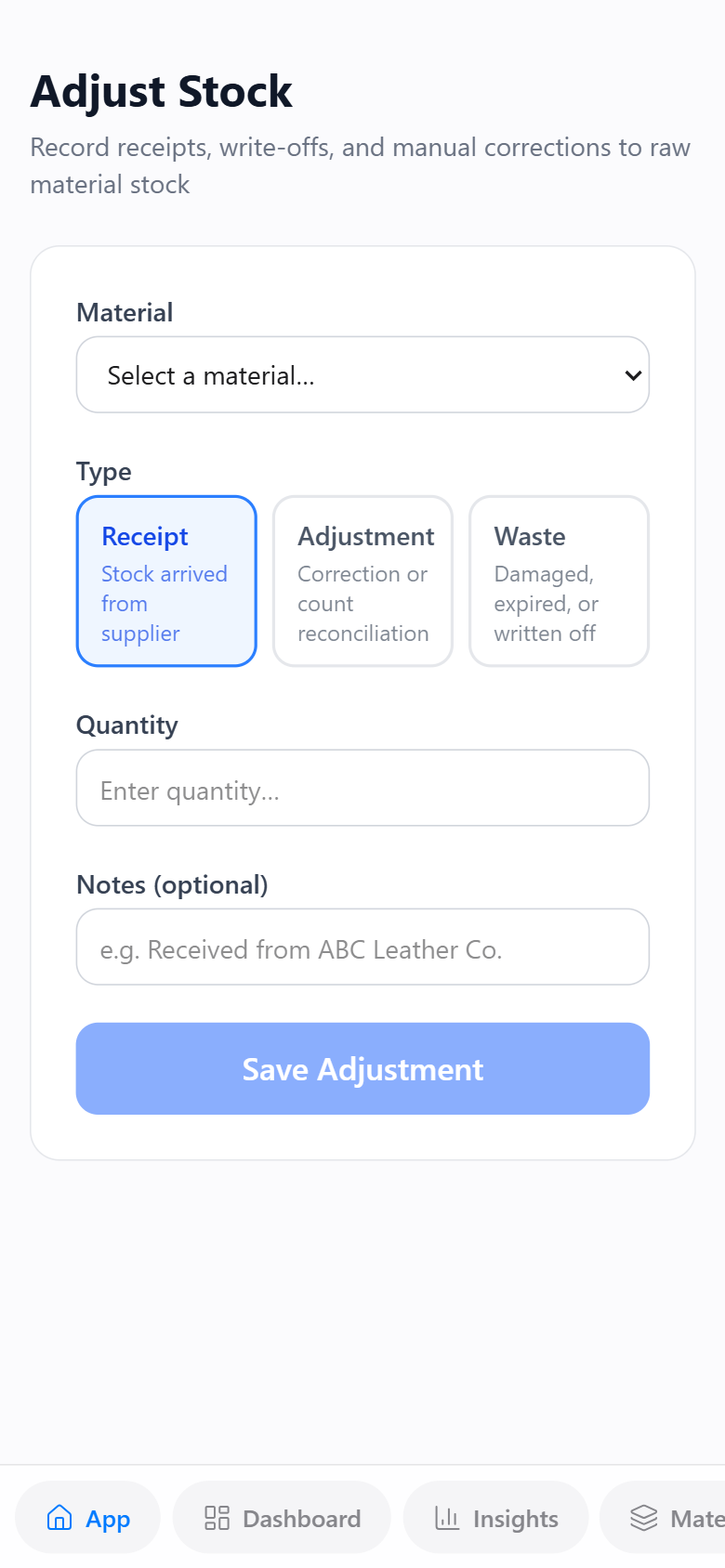The width and height of the screenshot is (725, 1568).
Task: Pick the Waste type card
Action: coord(559,581)
